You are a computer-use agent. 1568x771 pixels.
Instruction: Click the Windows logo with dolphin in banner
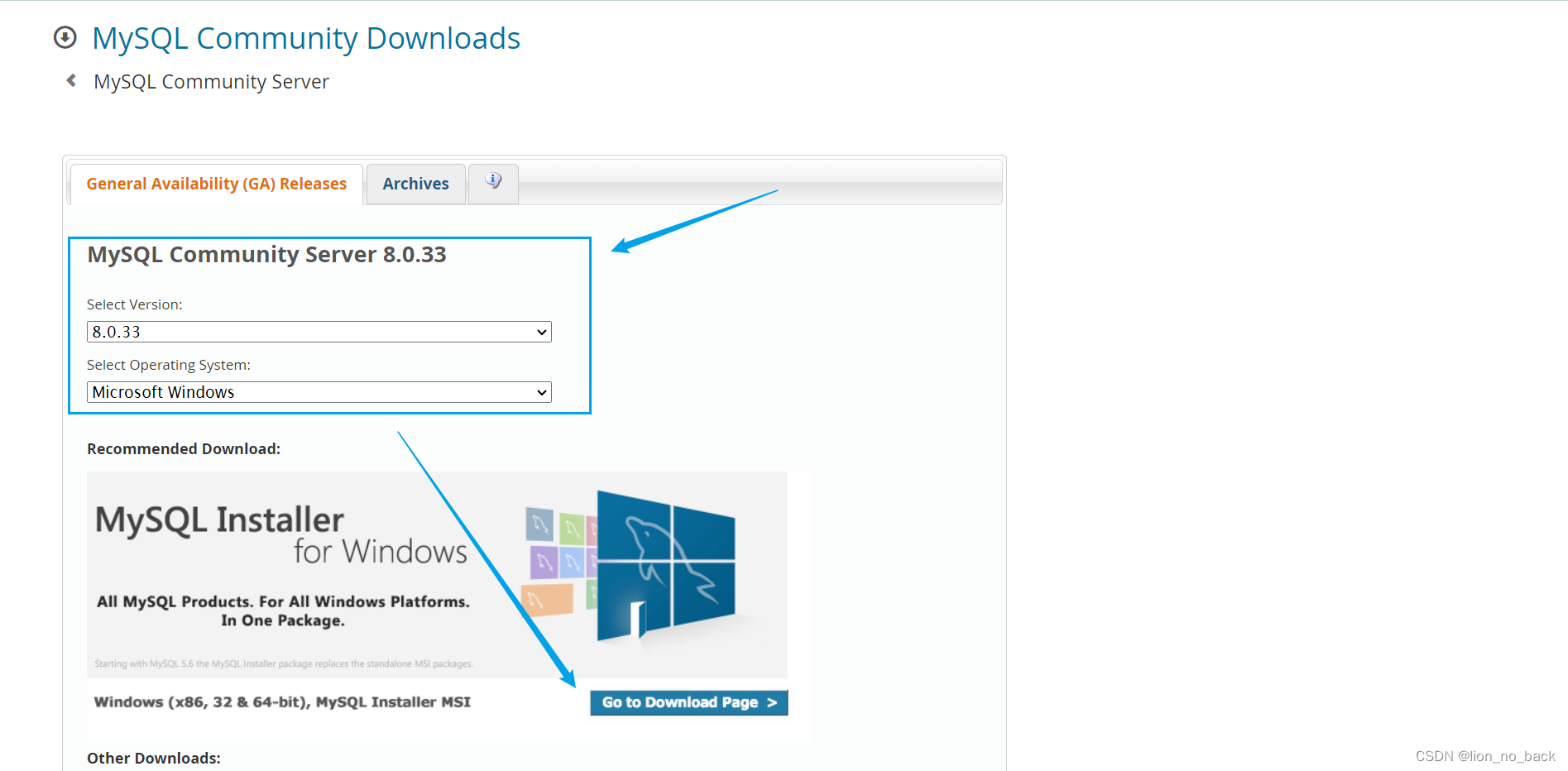(x=665, y=567)
